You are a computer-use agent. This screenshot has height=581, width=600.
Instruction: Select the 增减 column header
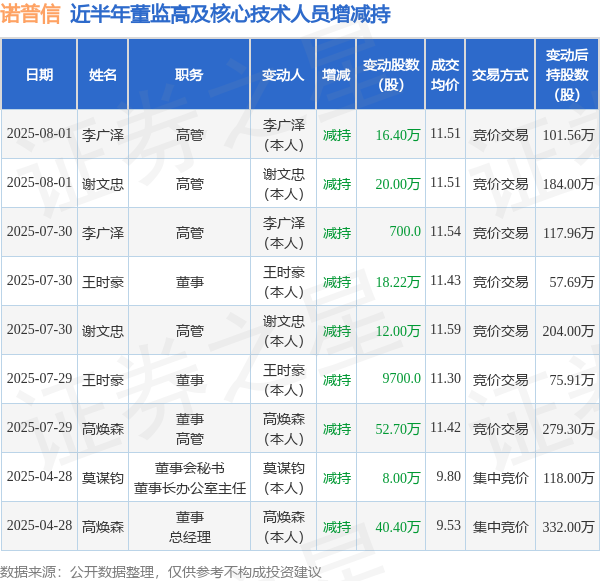336,75
